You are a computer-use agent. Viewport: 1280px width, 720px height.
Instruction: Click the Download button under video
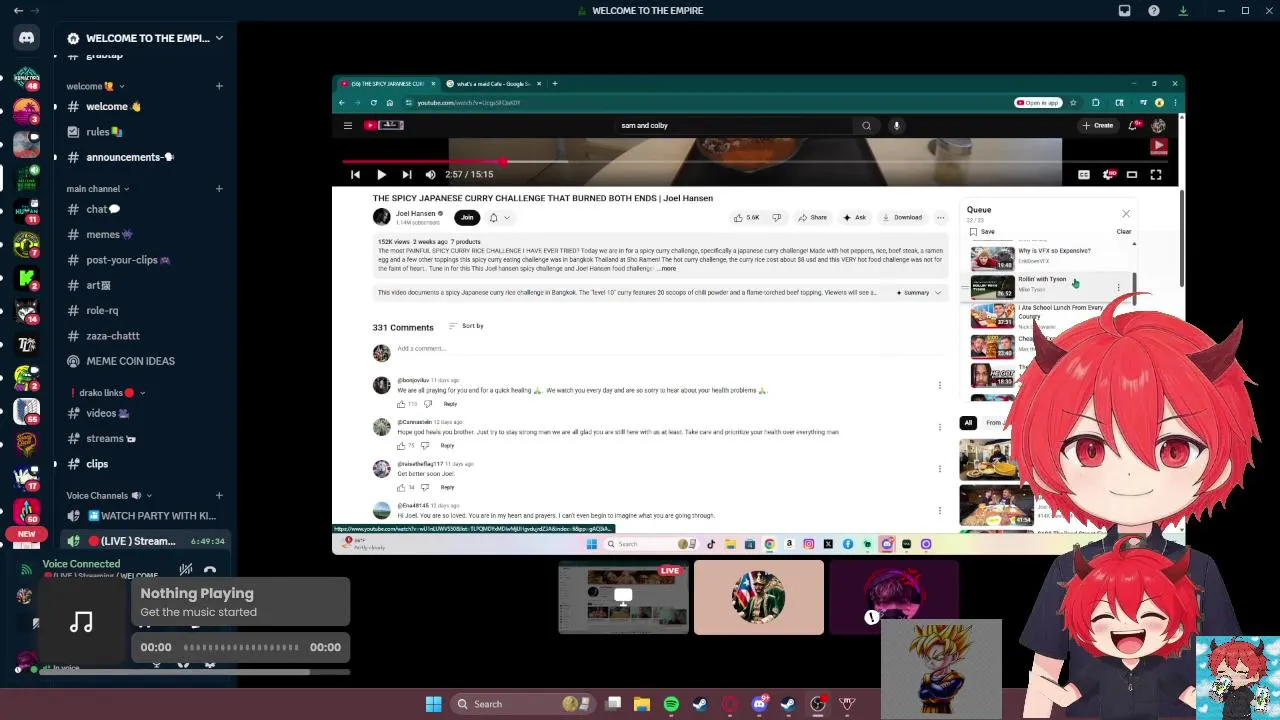pos(901,217)
